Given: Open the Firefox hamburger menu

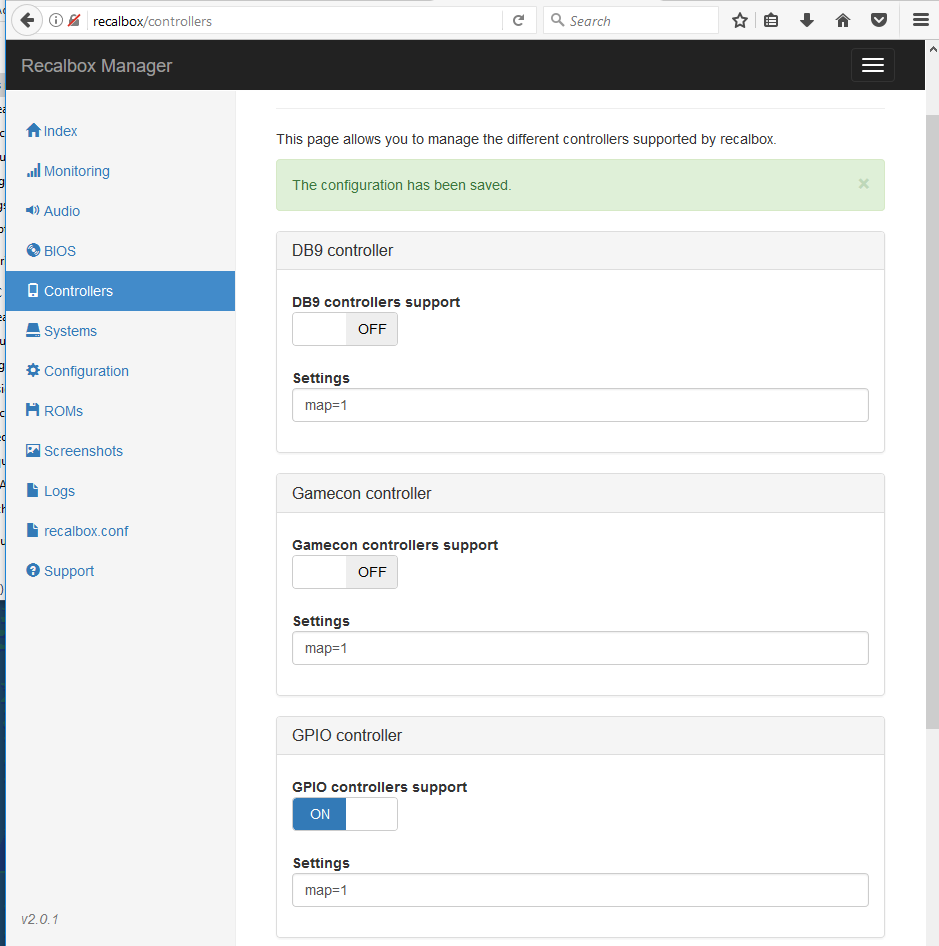Looking at the screenshot, I should (x=920, y=21).
